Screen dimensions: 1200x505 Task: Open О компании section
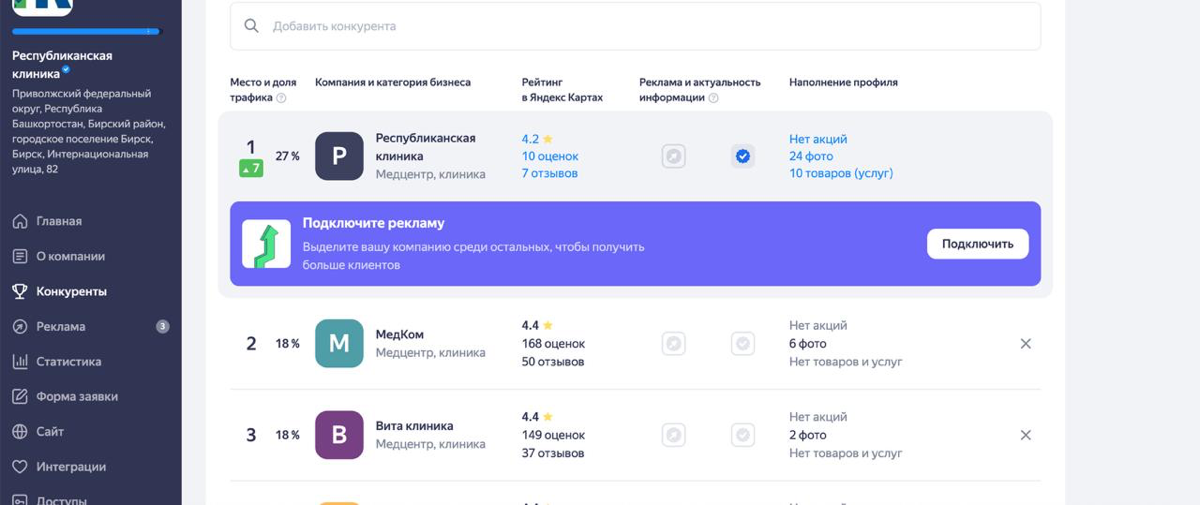coord(70,256)
